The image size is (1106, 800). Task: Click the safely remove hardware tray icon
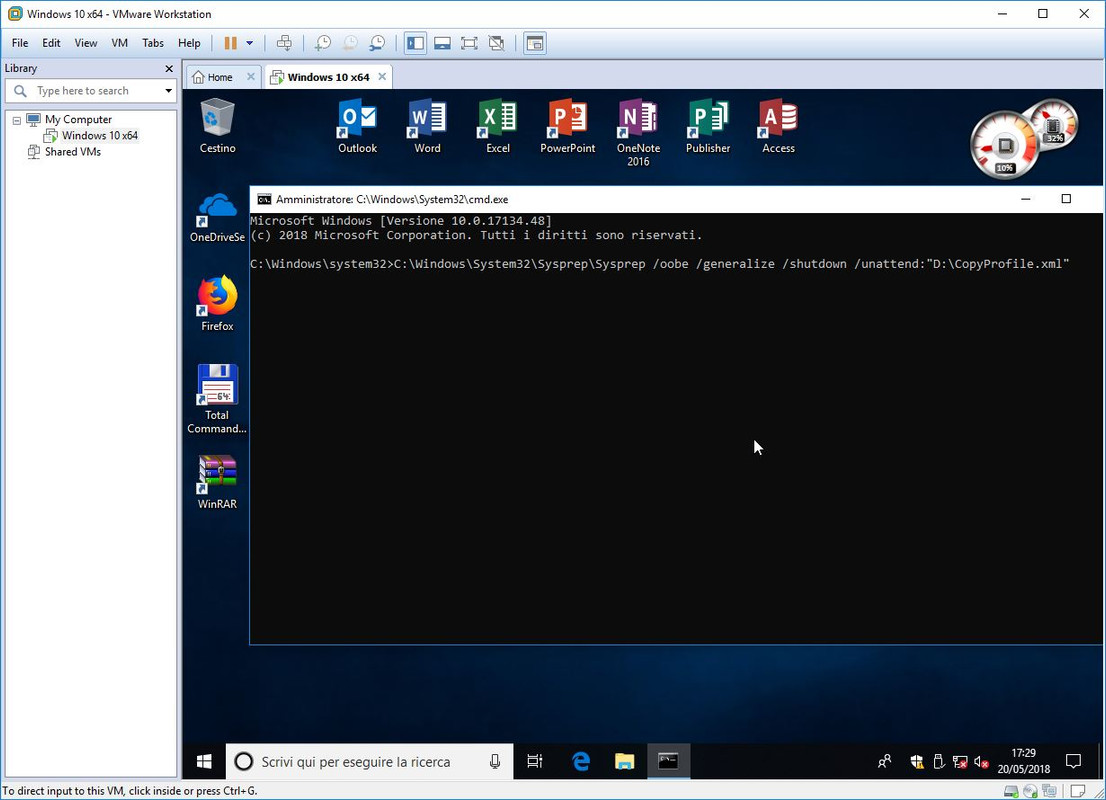(x=938, y=761)
